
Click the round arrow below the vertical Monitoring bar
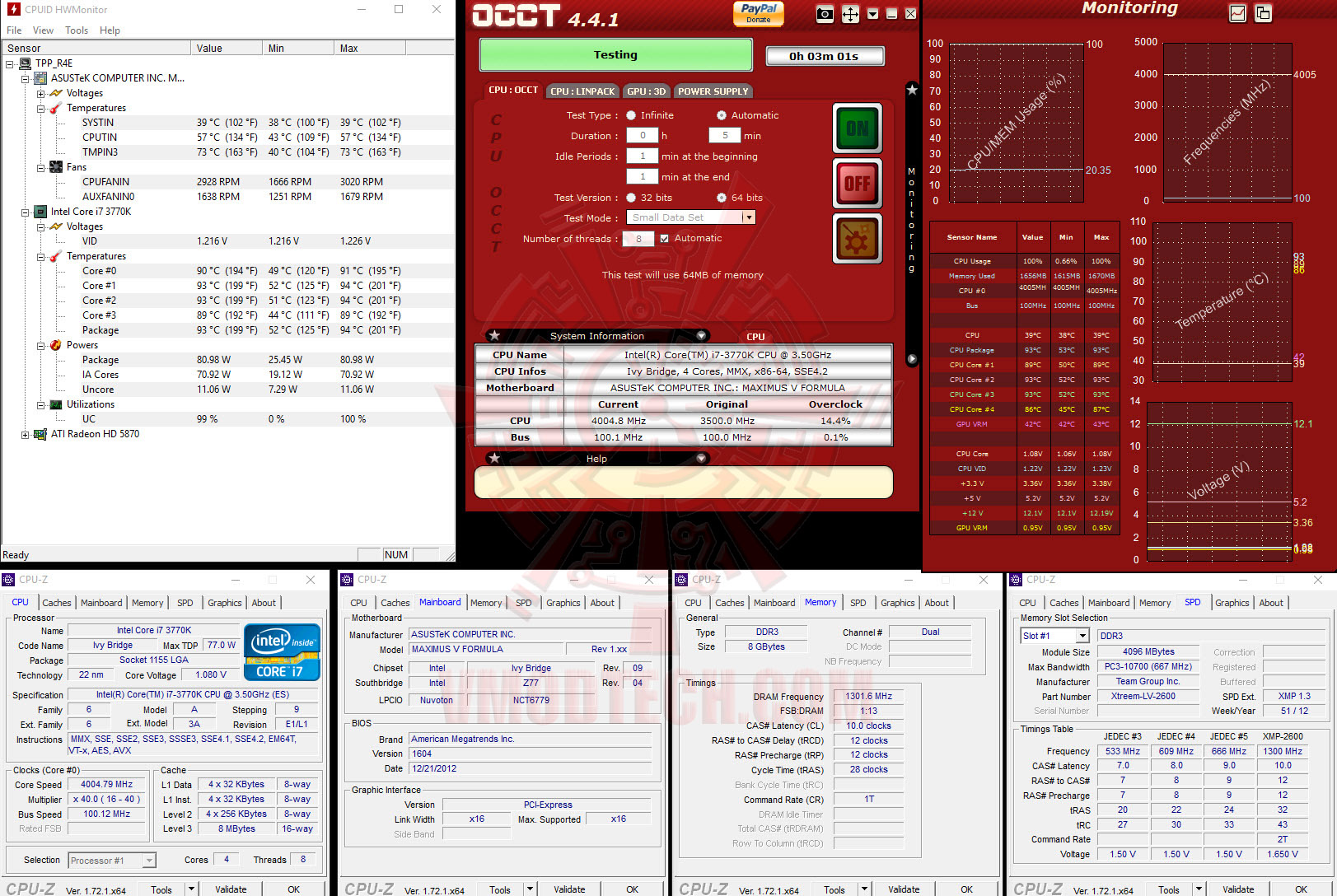point(912,359)
